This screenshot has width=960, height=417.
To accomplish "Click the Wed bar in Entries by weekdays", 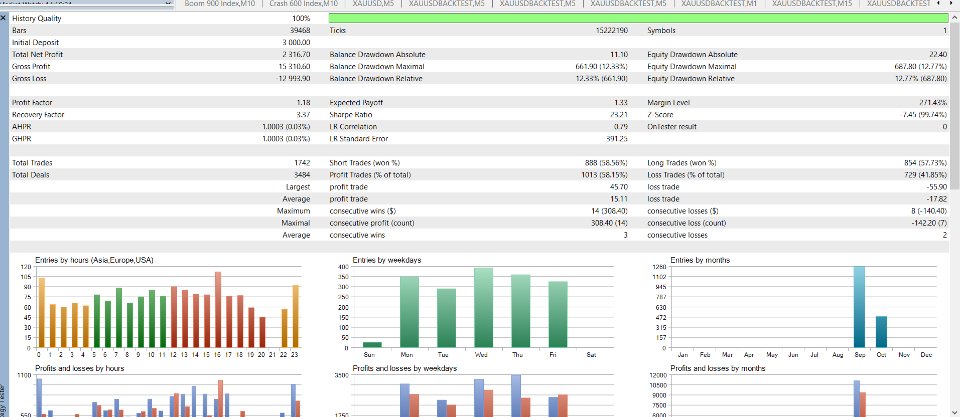I will pyautogui.click(x=483, y=308).
